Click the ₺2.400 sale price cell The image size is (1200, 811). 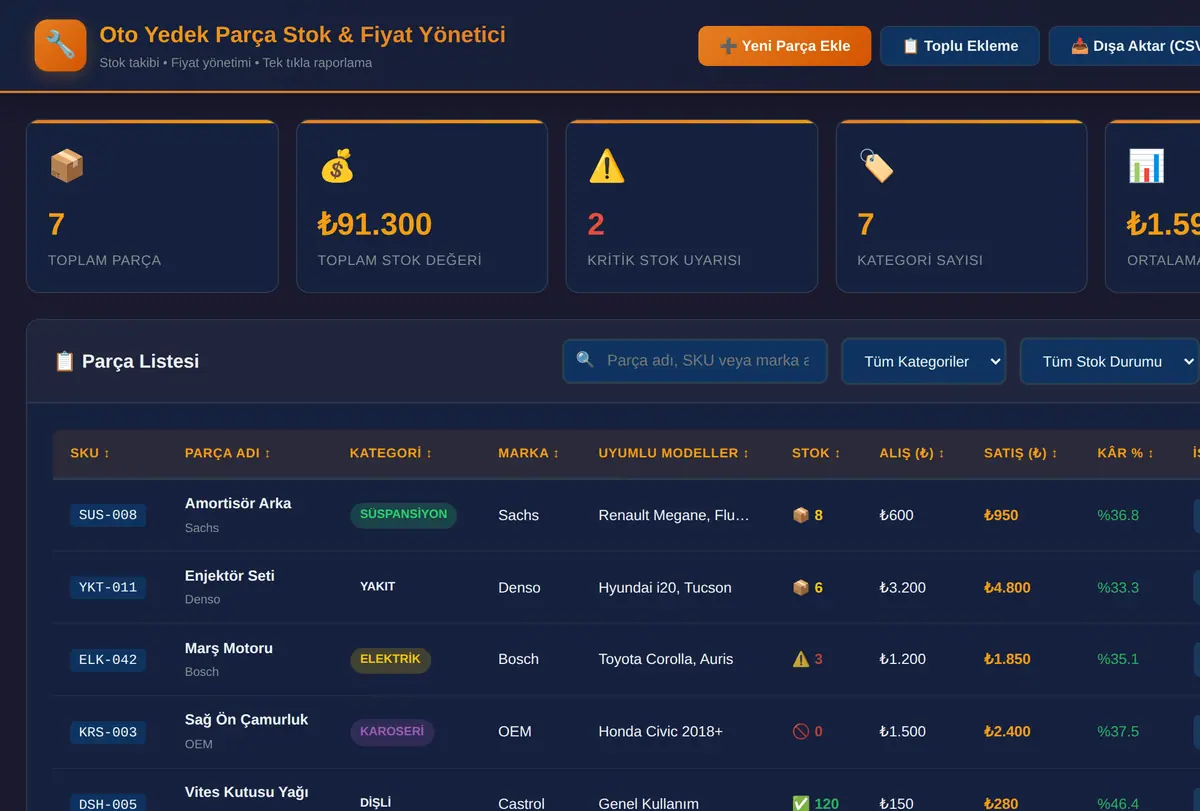(1007, 731)
